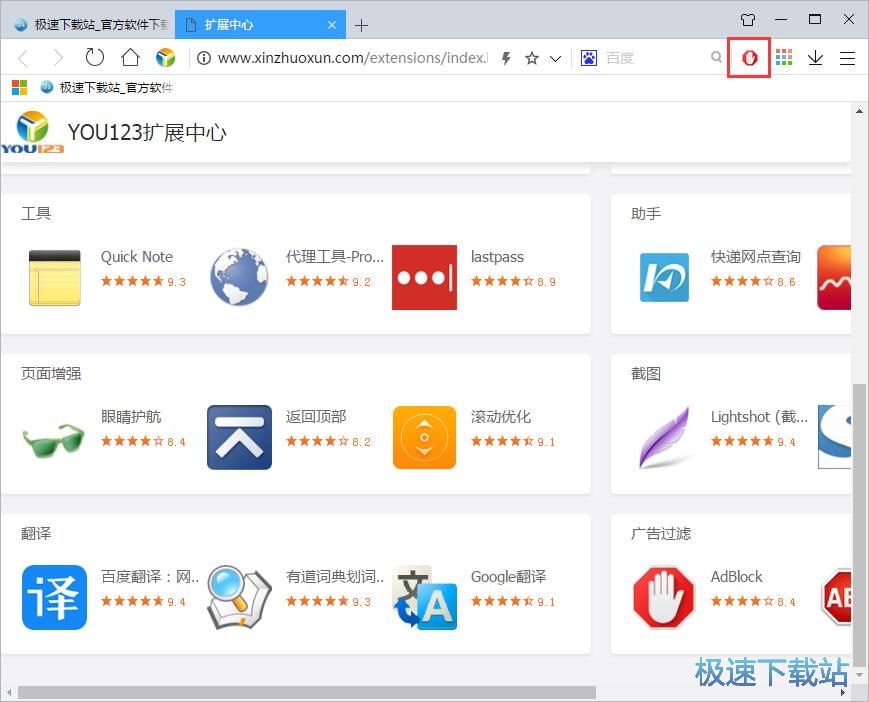Click the 广告过滤 category heading
This screenshot has height=702, width=869.
click(x=661, y=534)
